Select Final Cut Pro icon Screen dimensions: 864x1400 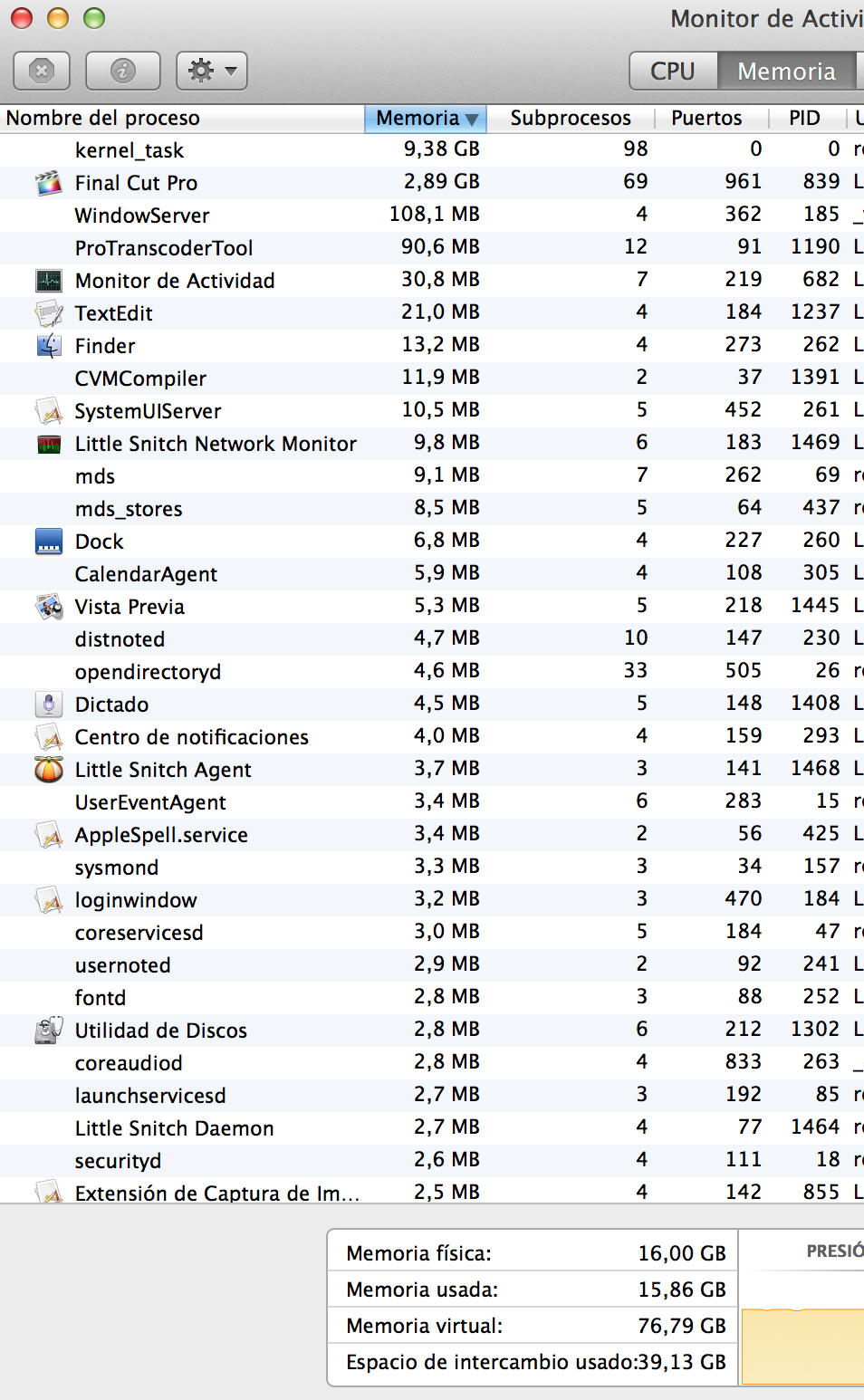[x=49, y=183]
